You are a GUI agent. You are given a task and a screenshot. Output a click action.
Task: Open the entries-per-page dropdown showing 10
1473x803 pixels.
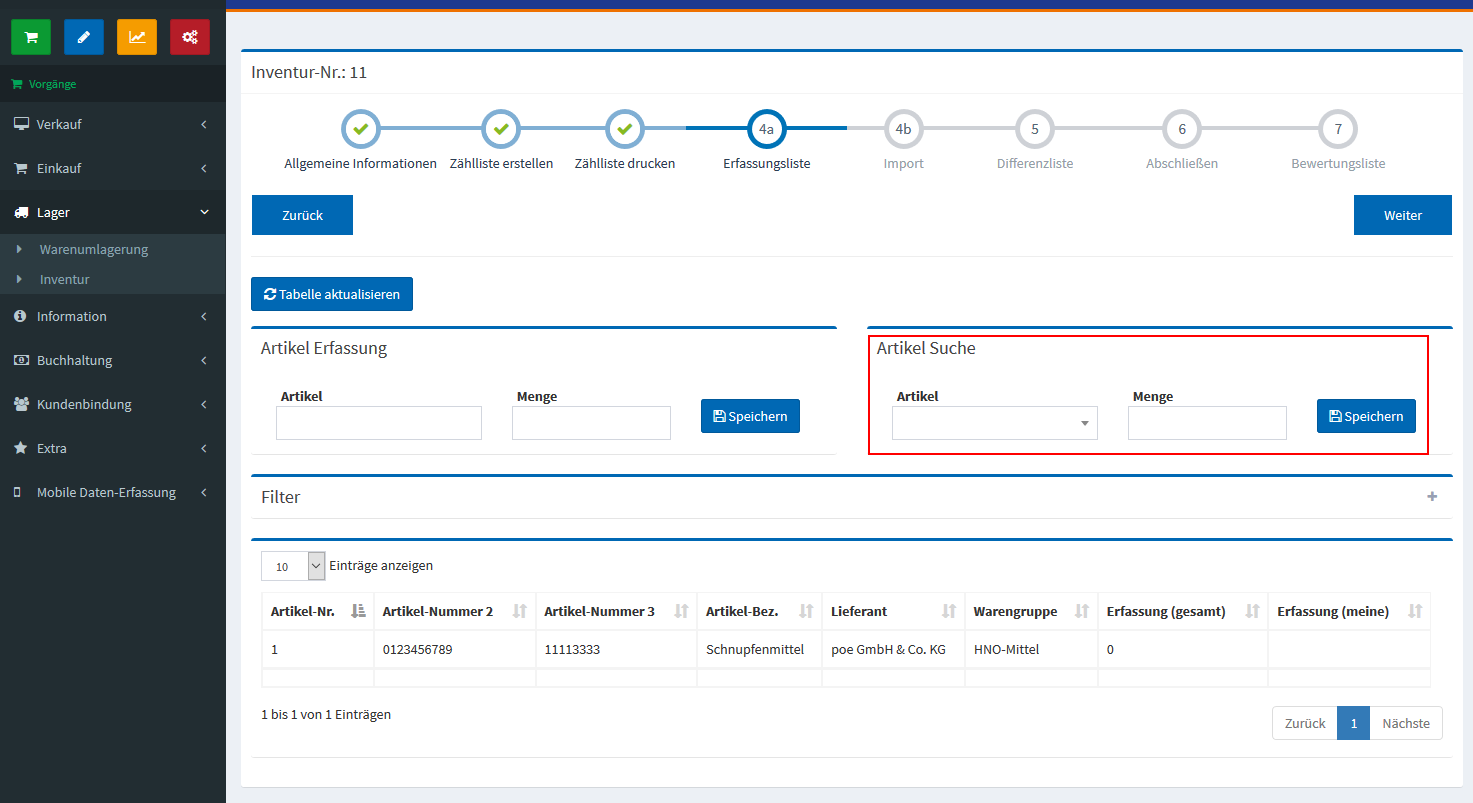click(293, 566)
